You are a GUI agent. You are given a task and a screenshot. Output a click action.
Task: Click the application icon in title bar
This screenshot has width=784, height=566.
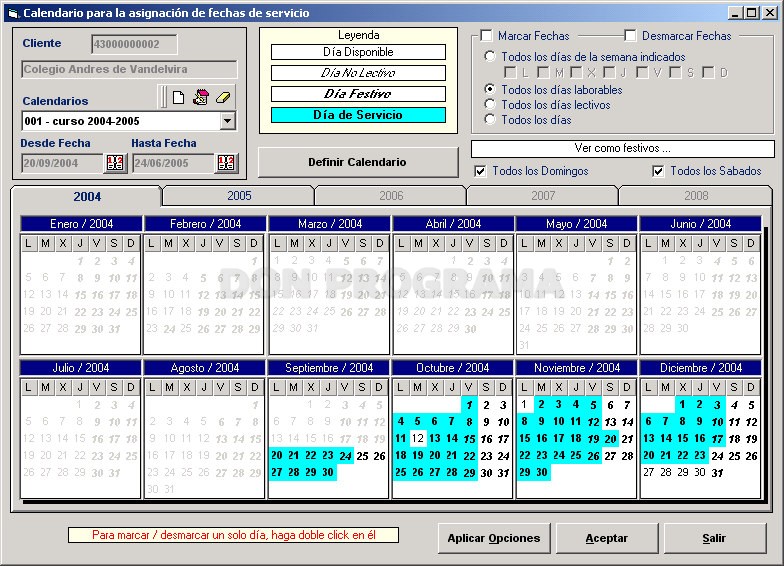point(14,13)
